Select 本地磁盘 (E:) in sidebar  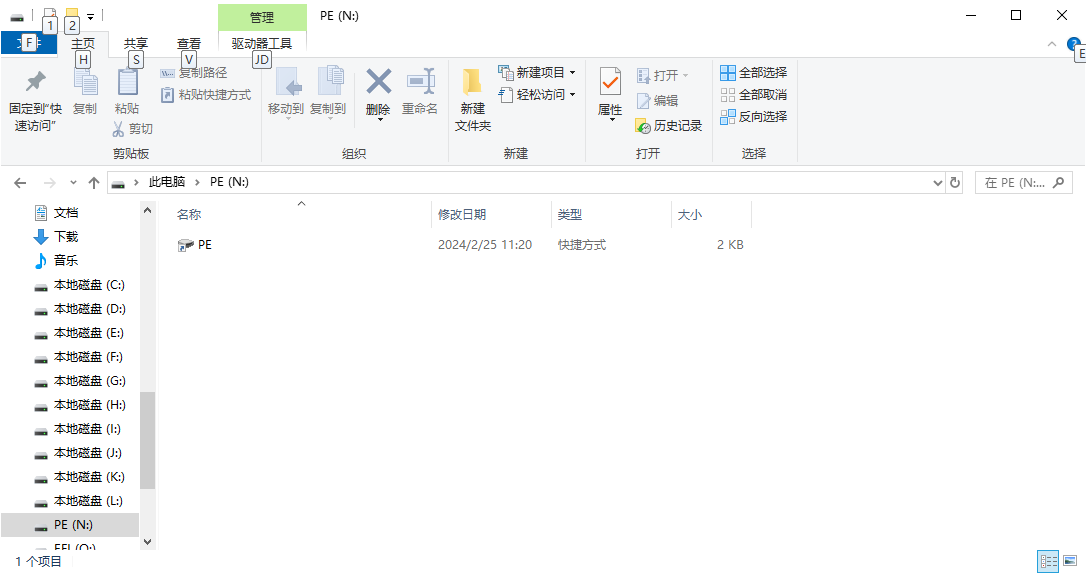point(80,333)
